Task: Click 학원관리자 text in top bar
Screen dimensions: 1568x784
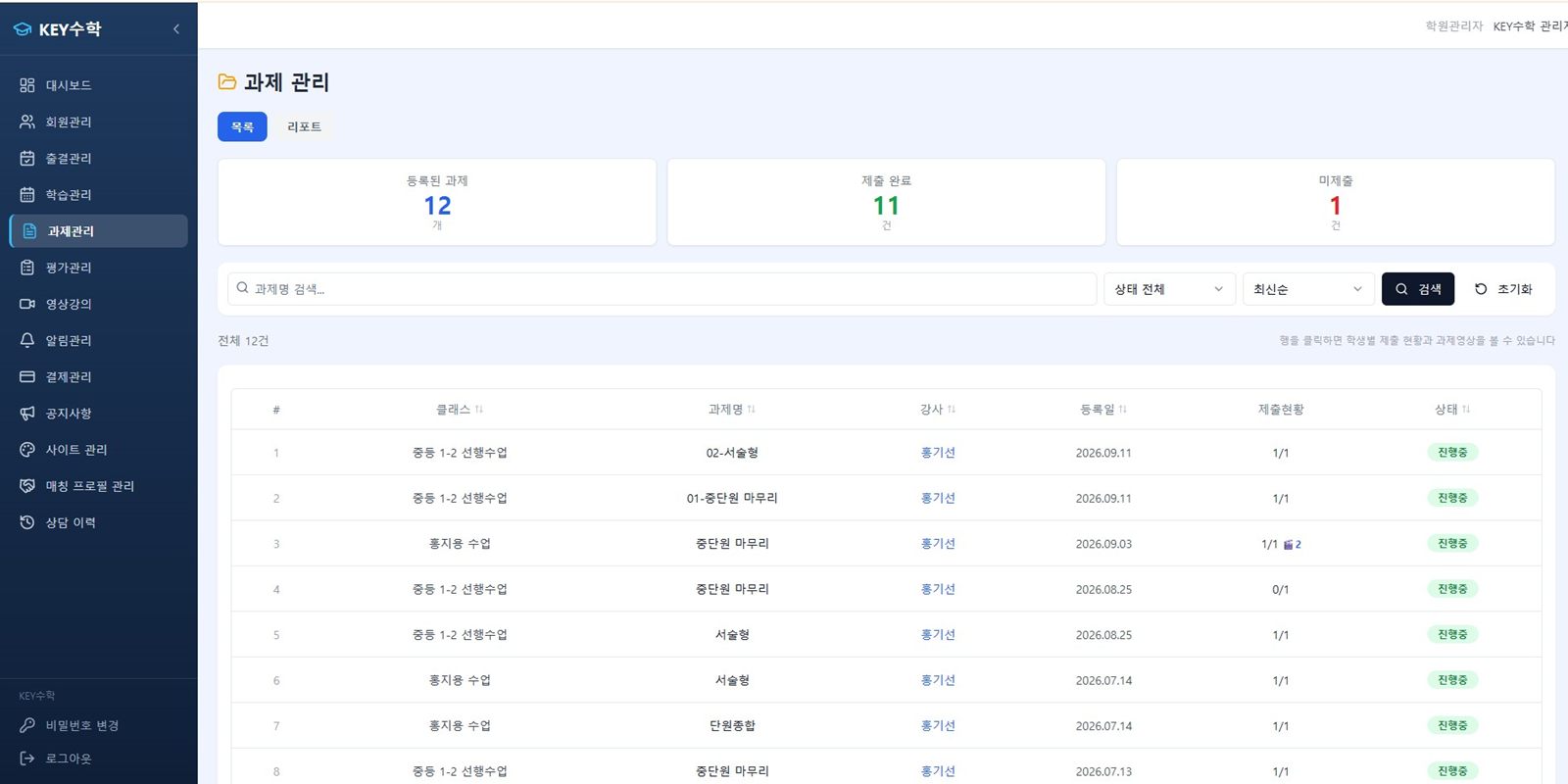Action: click(x=1454, y=26)
